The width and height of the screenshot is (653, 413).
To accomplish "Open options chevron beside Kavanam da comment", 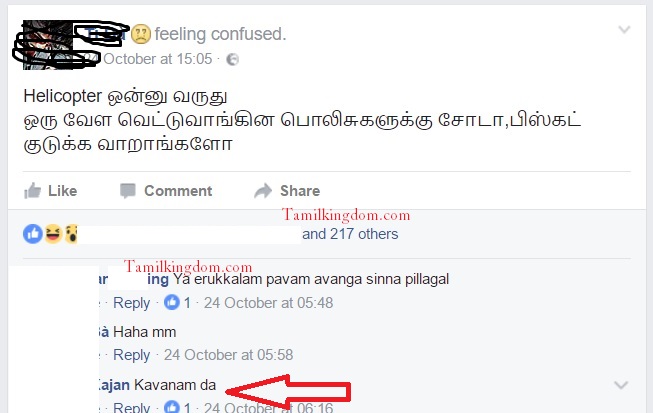I will (621, 385).
